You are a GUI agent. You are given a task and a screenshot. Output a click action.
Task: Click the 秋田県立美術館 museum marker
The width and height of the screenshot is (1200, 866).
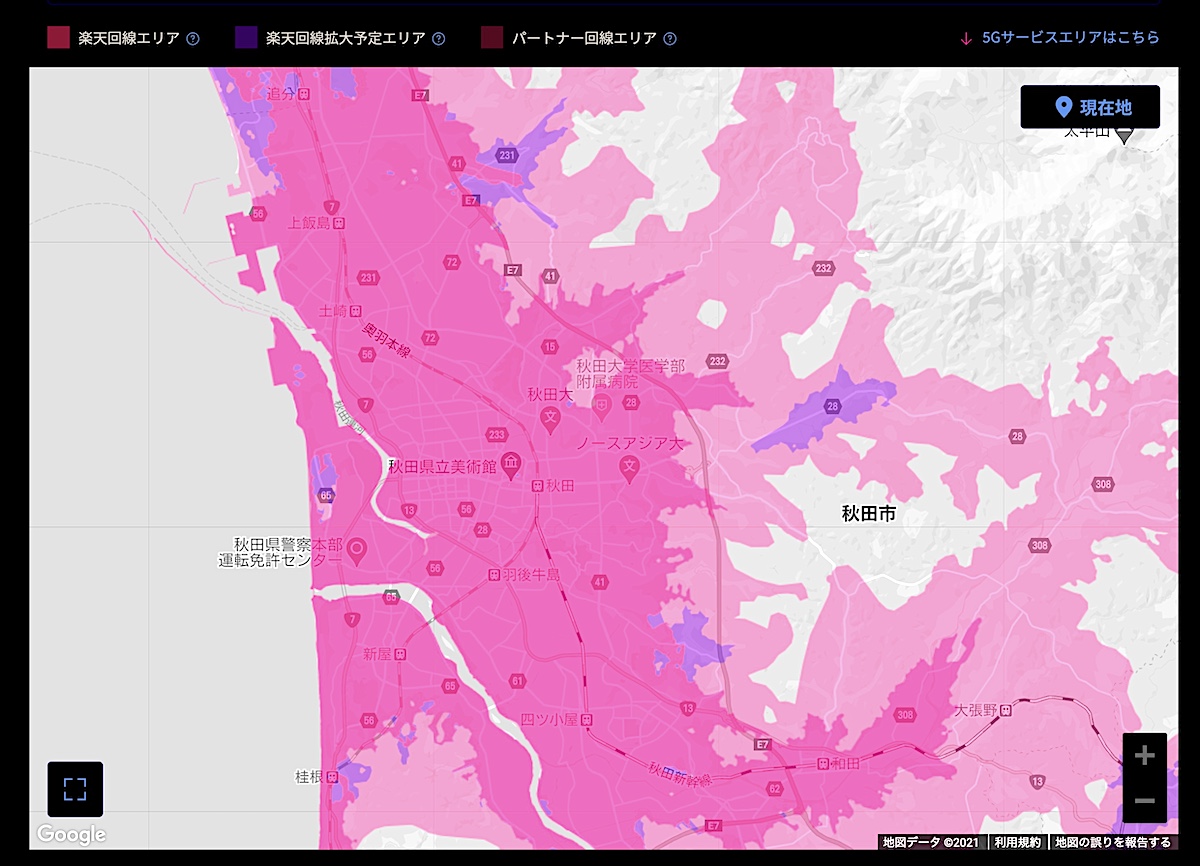(x=512, y=464)
